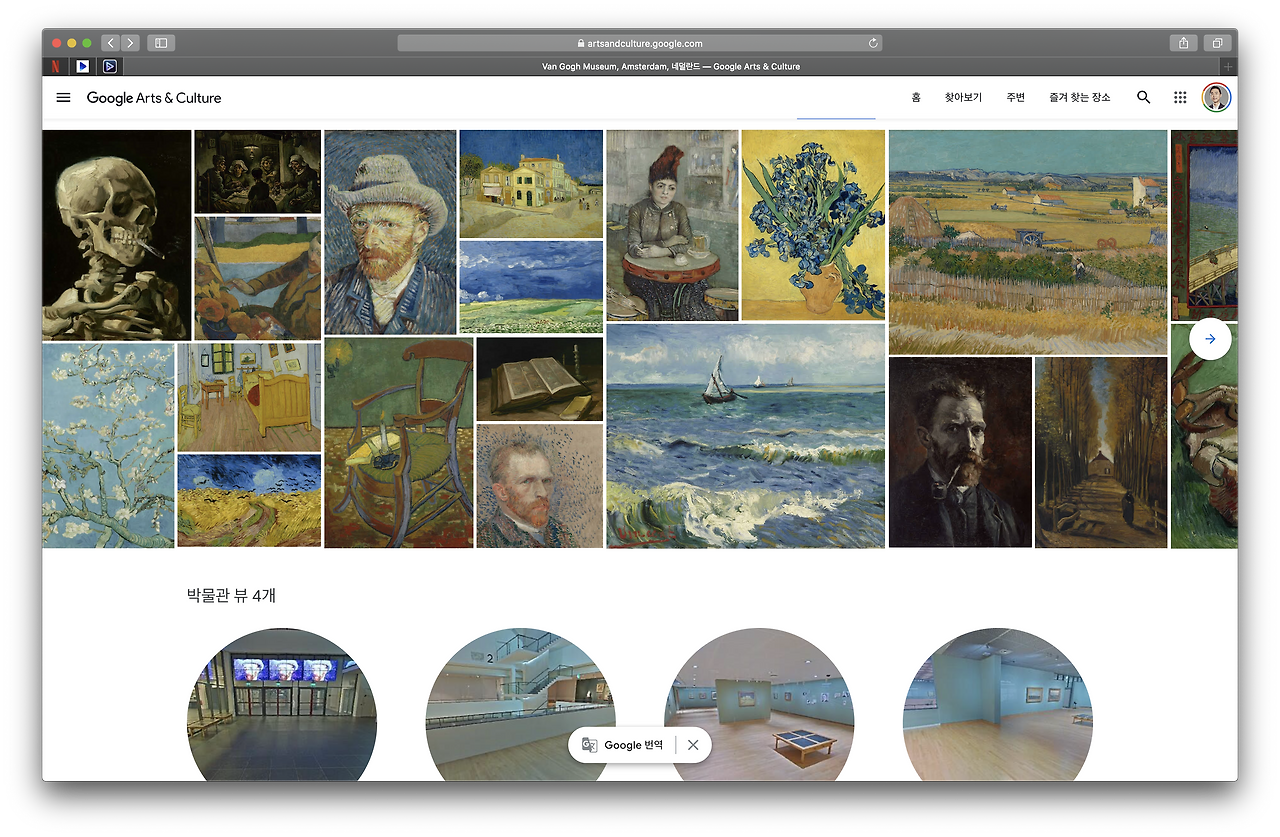Open the dark outlined play icon pinned tab
Viewport: 1280px width, 837px height.
(110, 66)
